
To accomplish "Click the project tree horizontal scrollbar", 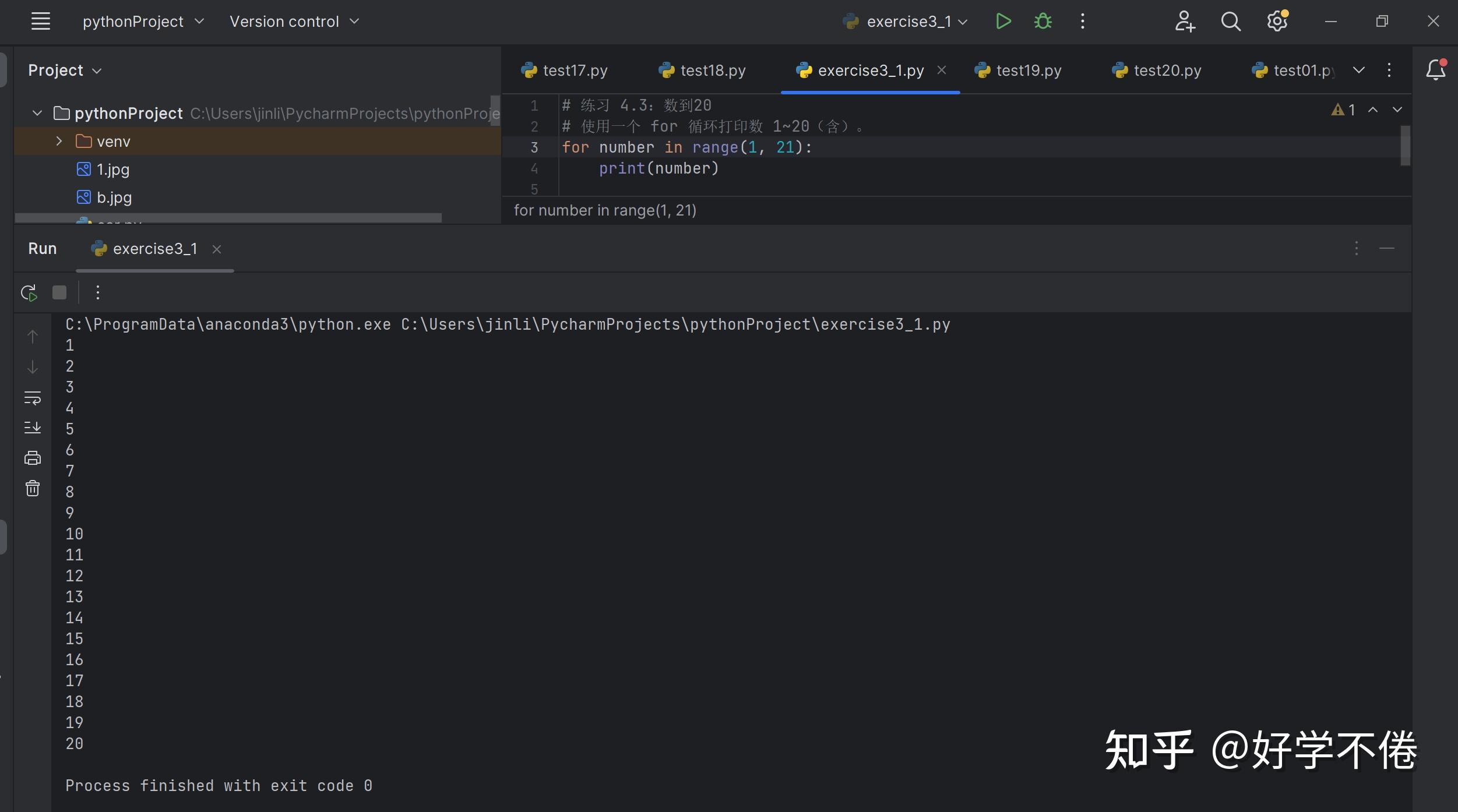I will click(x=228, y=218).
